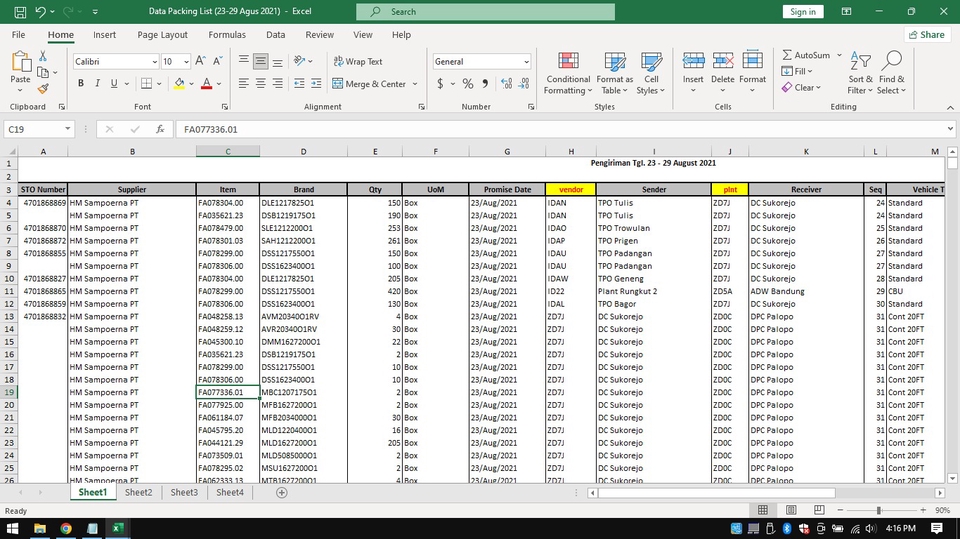Viewport: 960px width, 539px height.
Task: Toggle Align Left
Action: point(244,83)
